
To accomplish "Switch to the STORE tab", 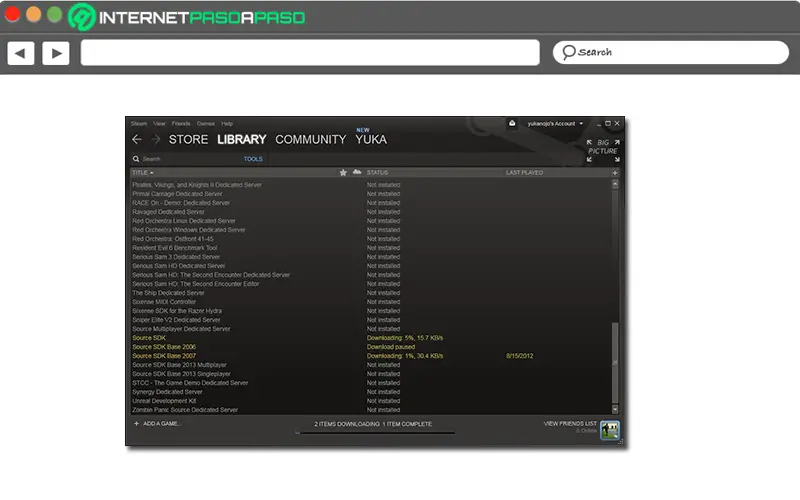I will coord(188,139).
